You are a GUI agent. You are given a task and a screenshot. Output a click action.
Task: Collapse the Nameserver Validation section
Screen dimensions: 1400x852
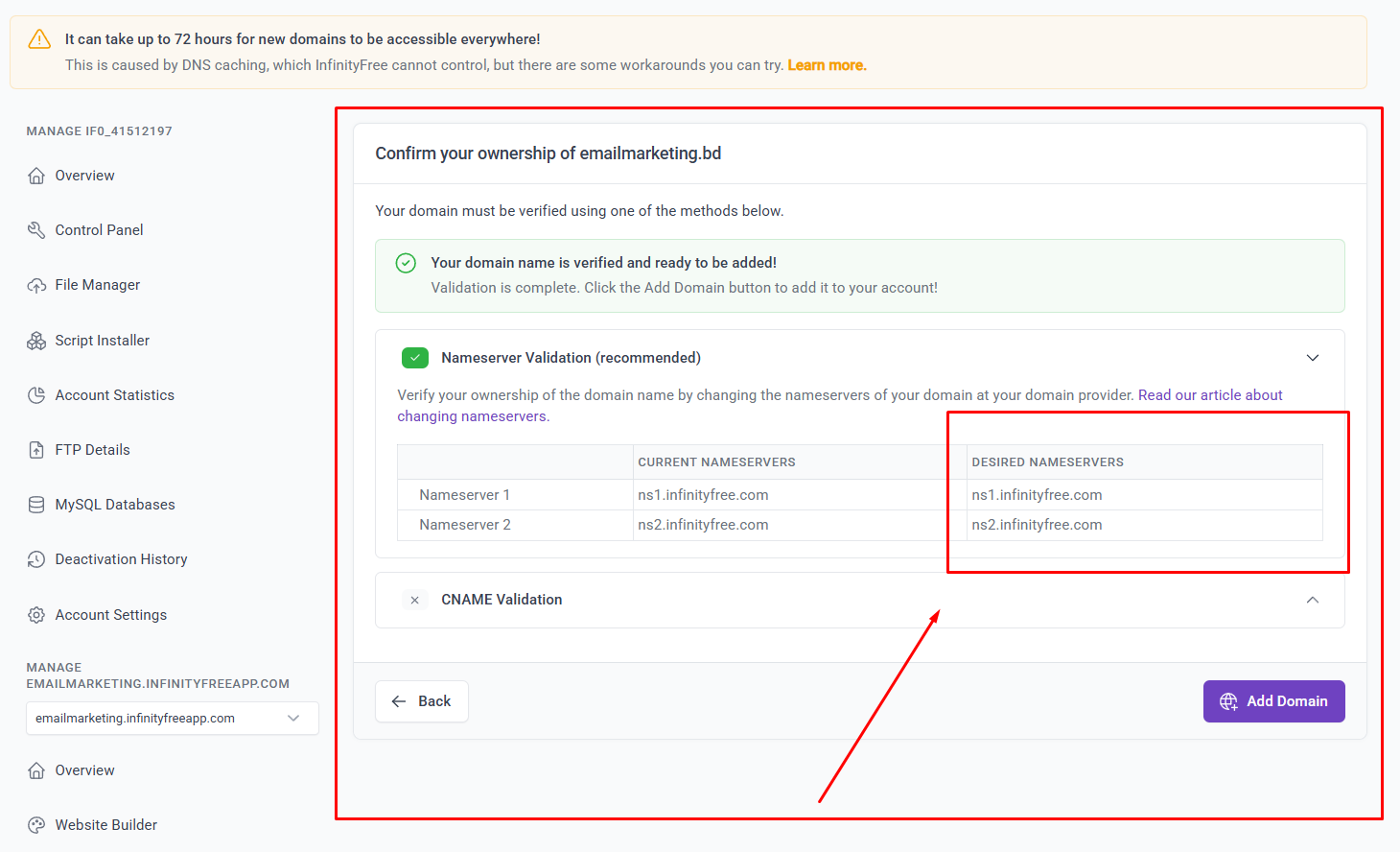(x=1313, y=357)
